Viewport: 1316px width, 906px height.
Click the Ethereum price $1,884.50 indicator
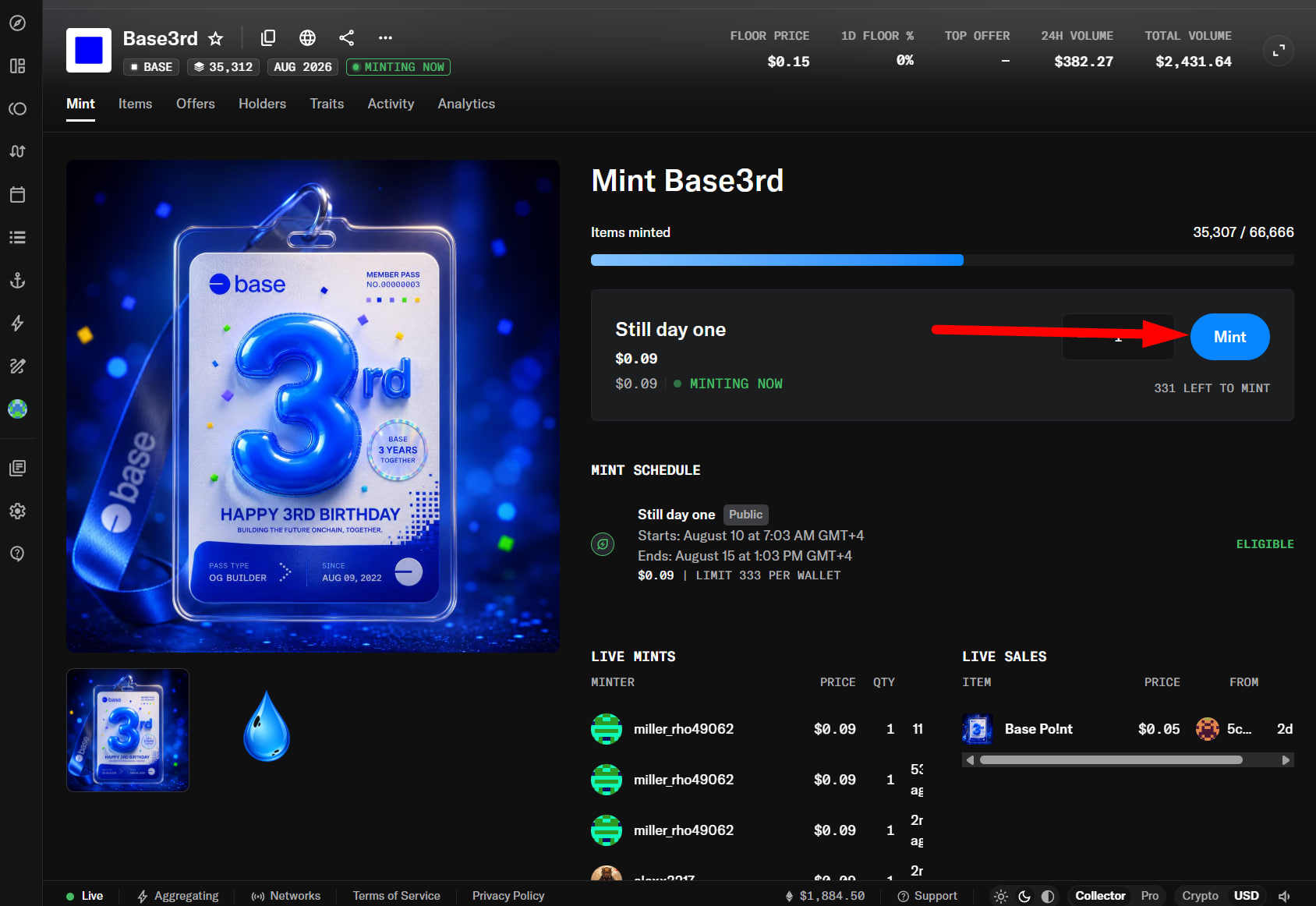pyautogui.click(x=825, y=896)
